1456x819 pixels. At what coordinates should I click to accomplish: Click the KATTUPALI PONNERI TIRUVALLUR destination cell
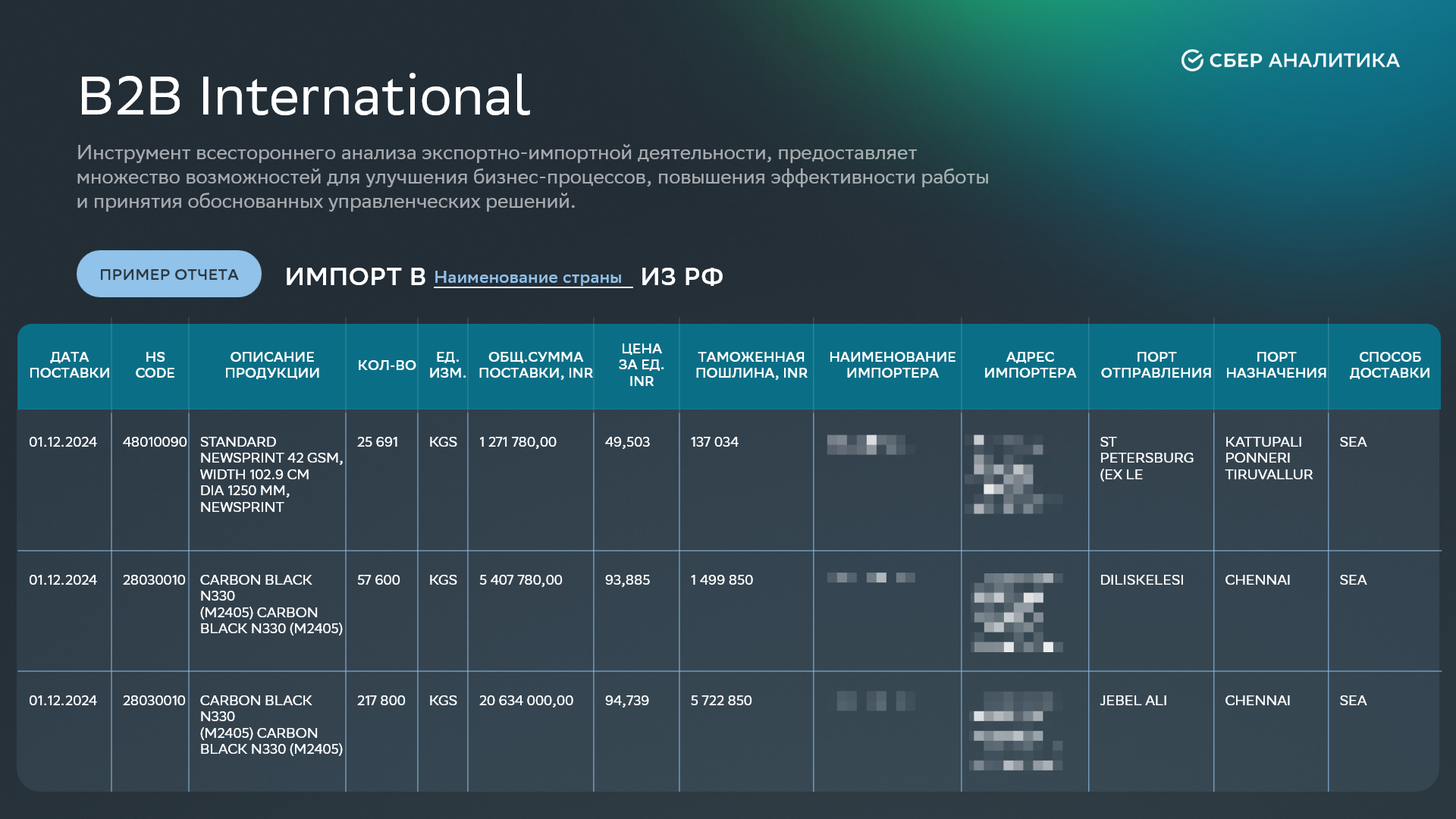(1268, 458)
